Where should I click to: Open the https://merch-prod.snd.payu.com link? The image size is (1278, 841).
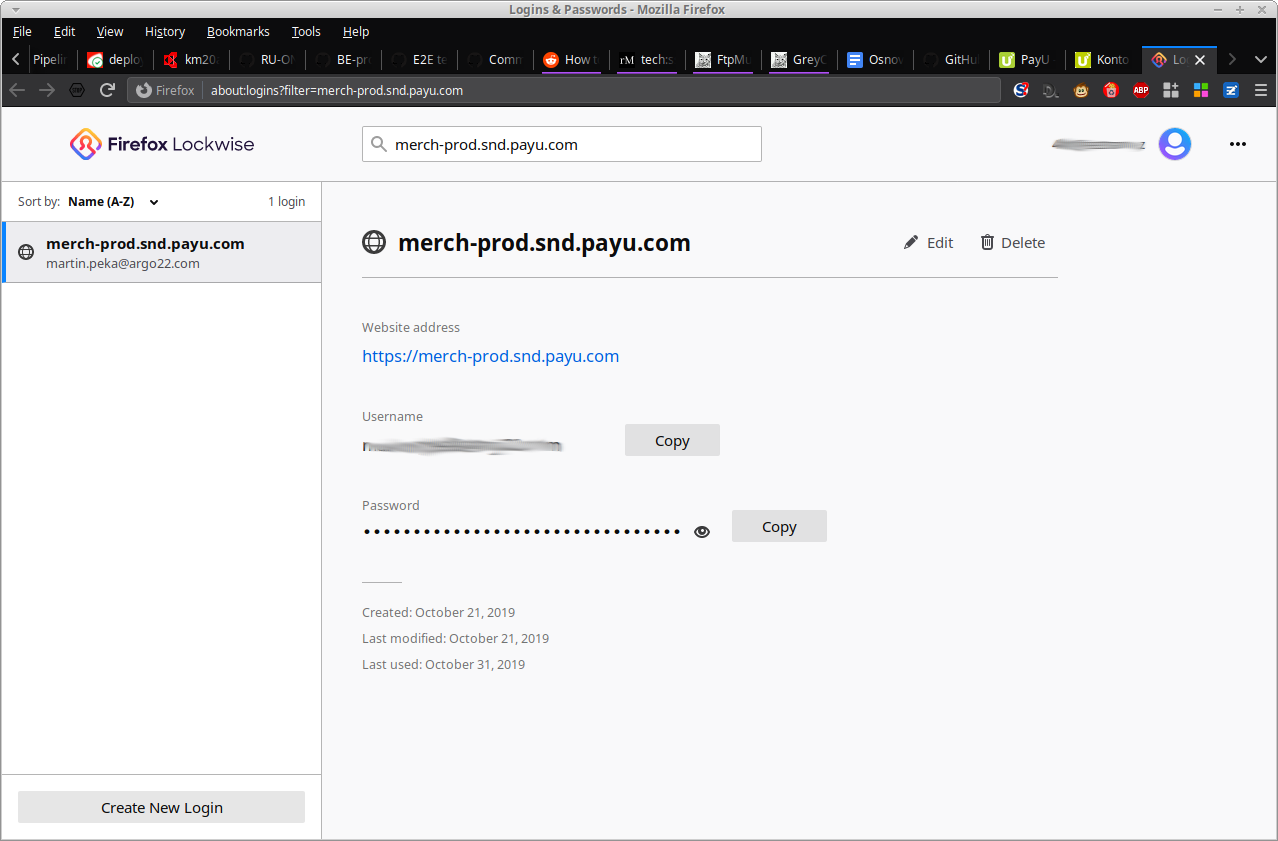(490, 357)
